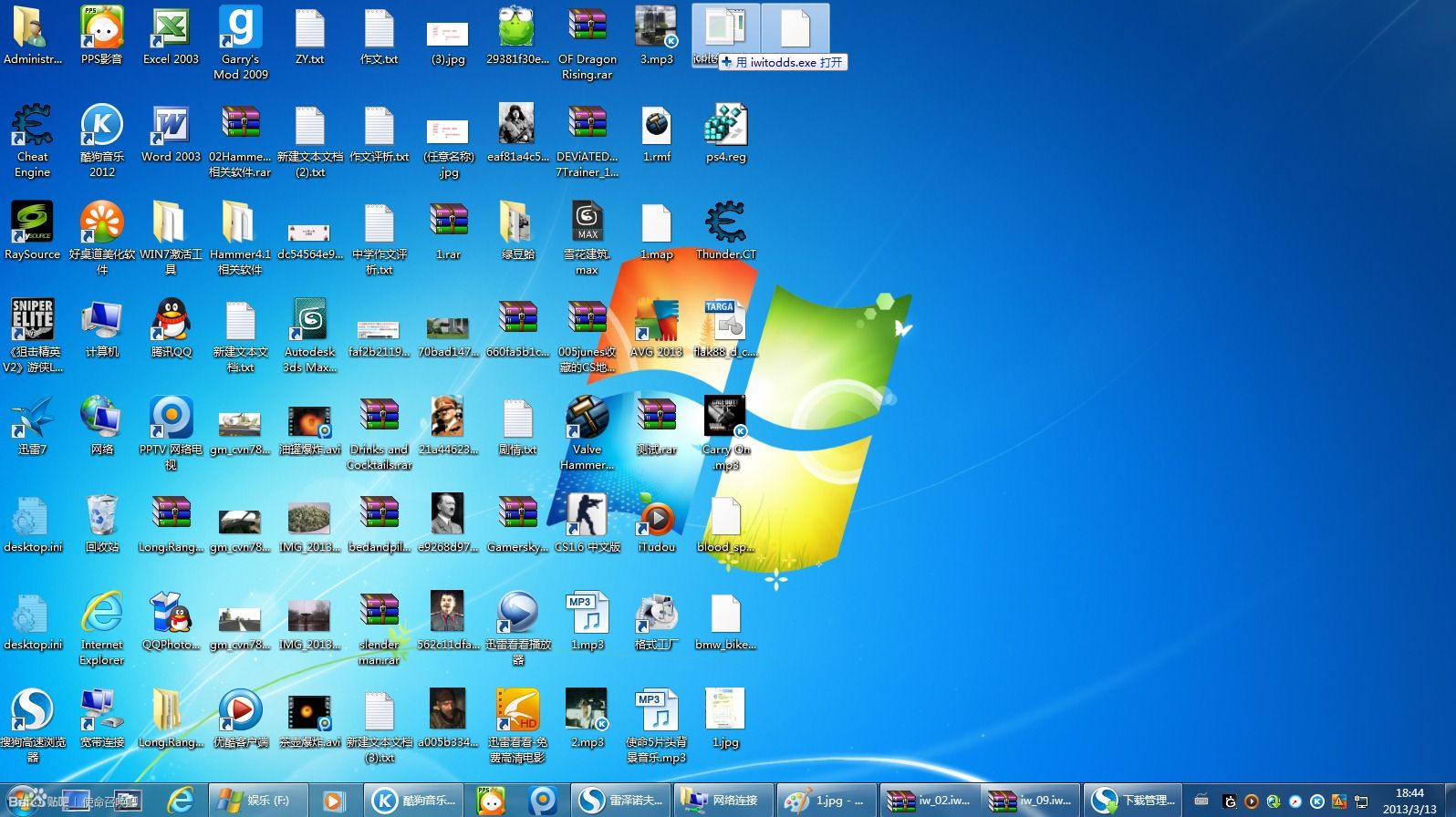The image size is (1456, 817).
Task: Select the 雪花建筑.max file
Action: click(x=587, y=237)
